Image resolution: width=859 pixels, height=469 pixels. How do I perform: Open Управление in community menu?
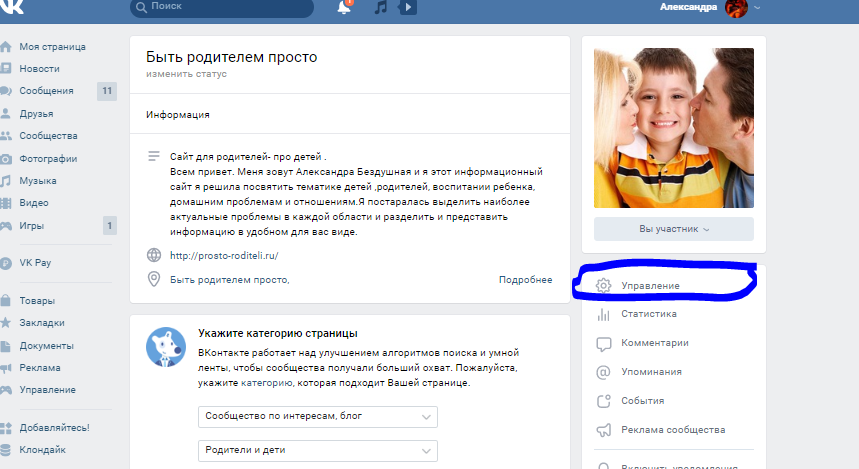650,286
